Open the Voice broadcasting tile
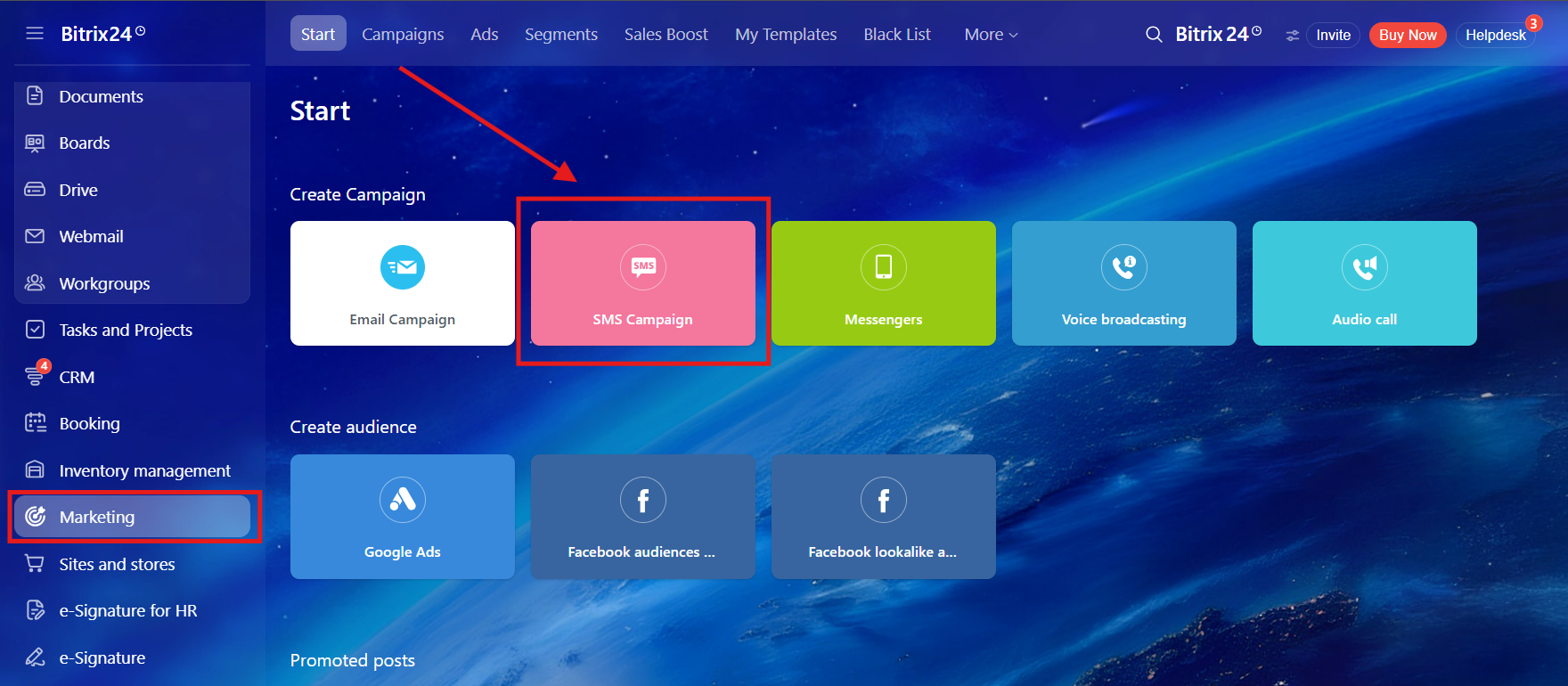Viewport: 1568px width, 686px height. [x=1123, y=283]
